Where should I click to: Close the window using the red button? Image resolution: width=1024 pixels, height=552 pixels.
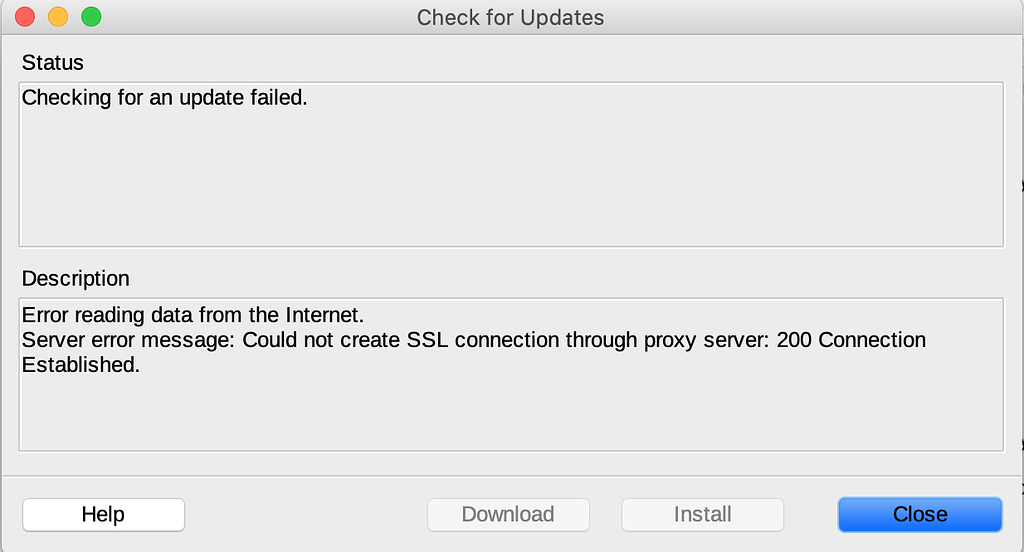click(x=25, y=17)
